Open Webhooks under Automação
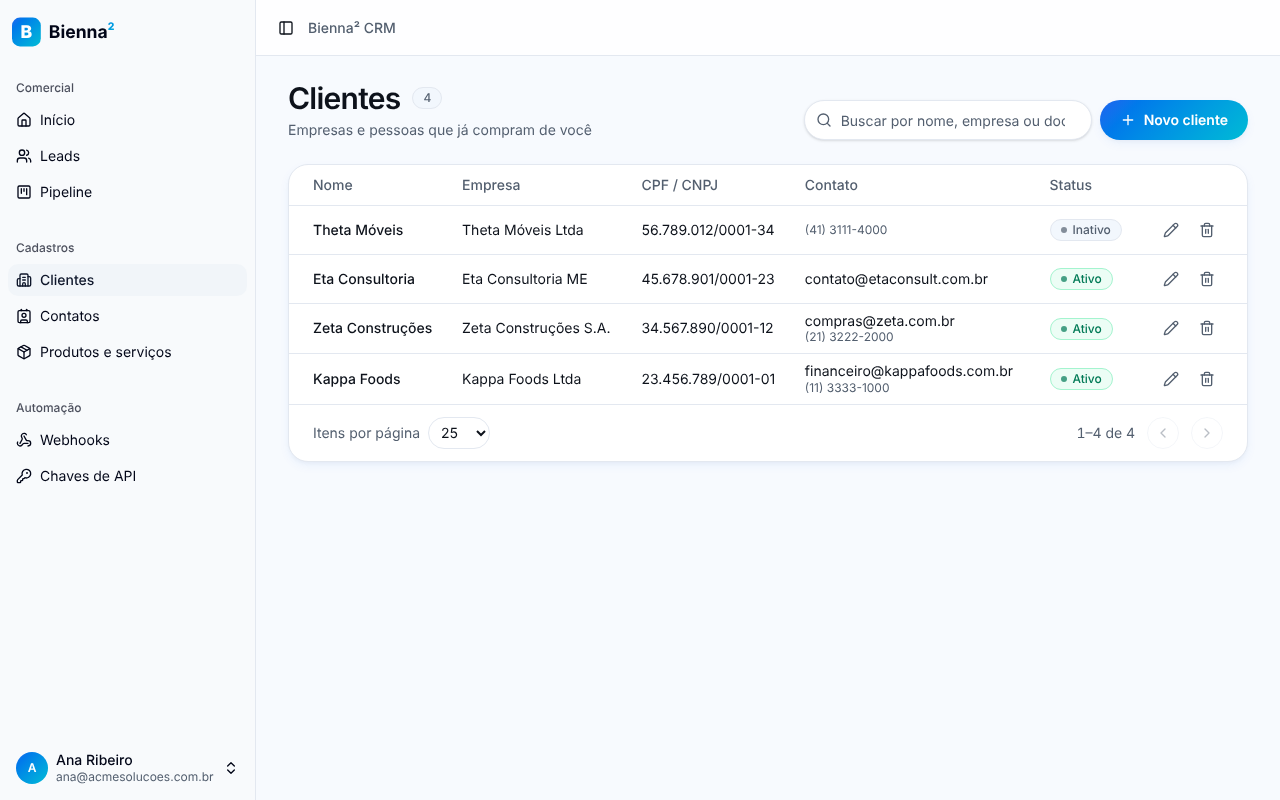The width and height of the screenshot is (1280, 800). [x=127, y=440]
